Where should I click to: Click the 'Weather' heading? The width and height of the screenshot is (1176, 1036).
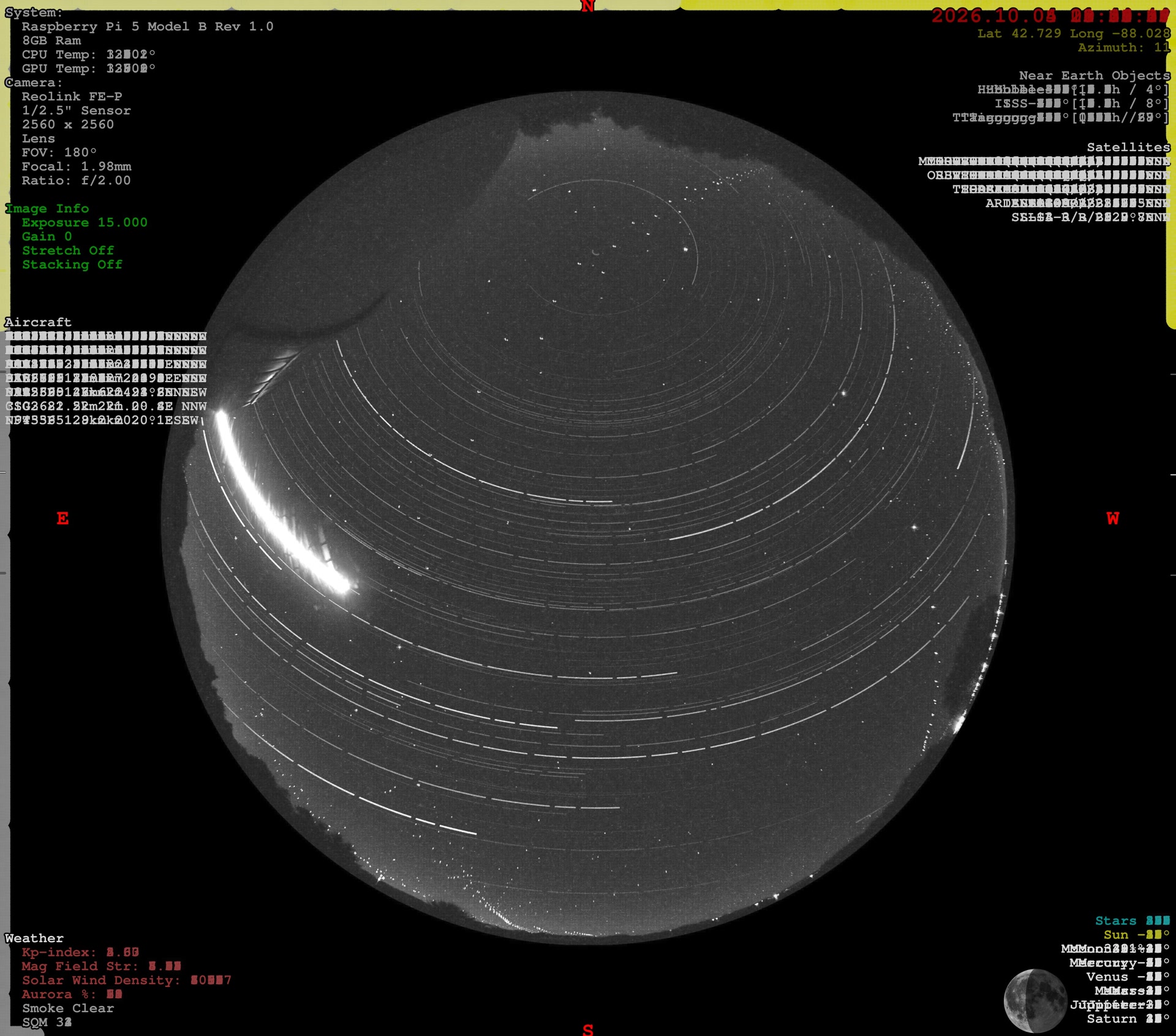pos(34,938)
